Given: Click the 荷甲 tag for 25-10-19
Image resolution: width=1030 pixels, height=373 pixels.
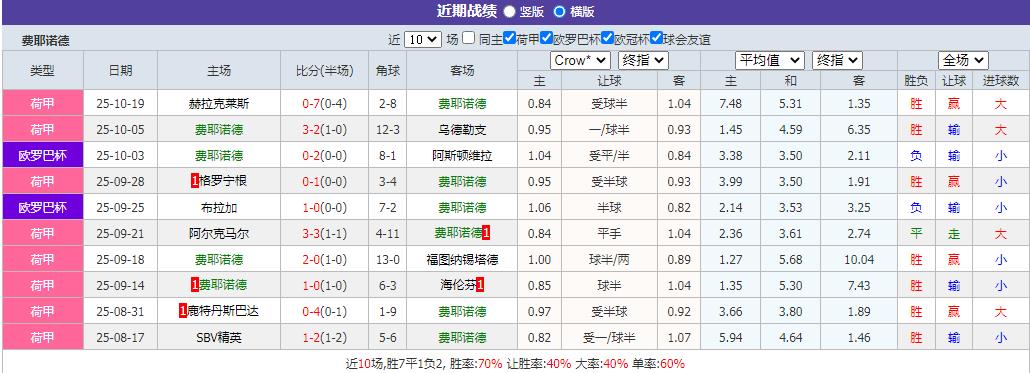Looking at the screenshot, I should coord(43,103).
